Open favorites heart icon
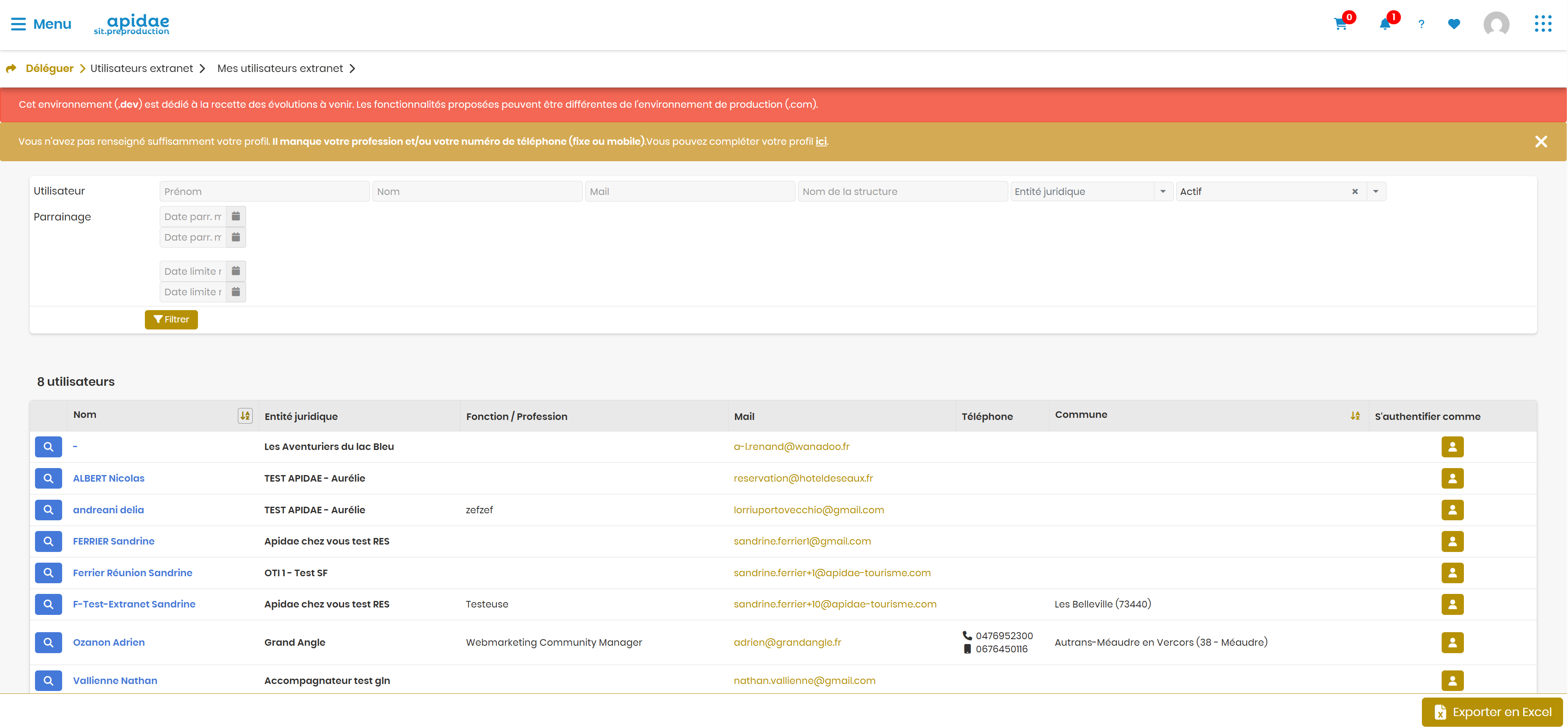Screen dimensions: 1568x728 pyautogui.click(x=1454, y=24)
